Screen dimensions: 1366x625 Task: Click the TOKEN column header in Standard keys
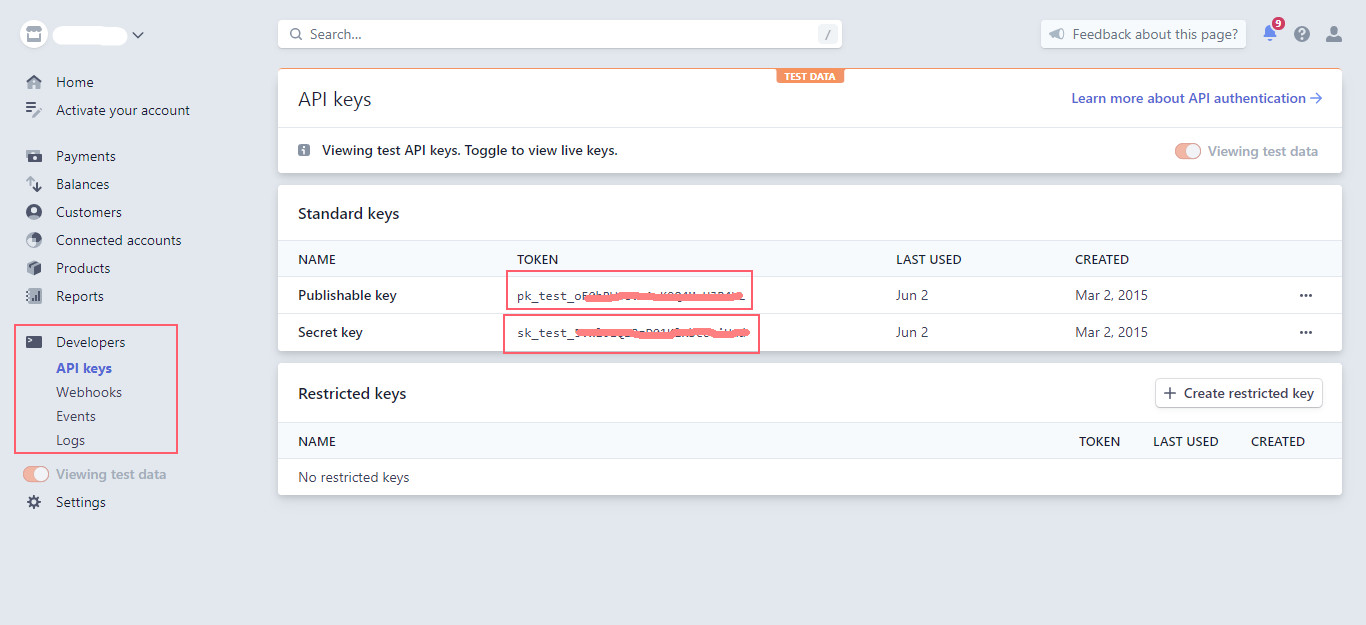tap(538, 259)
